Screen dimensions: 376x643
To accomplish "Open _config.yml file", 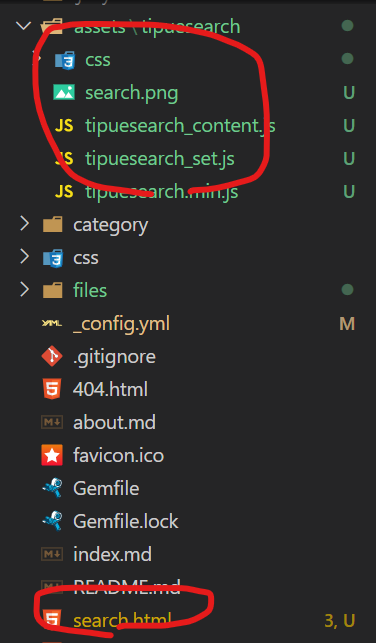I will click(x=121, y=324).
